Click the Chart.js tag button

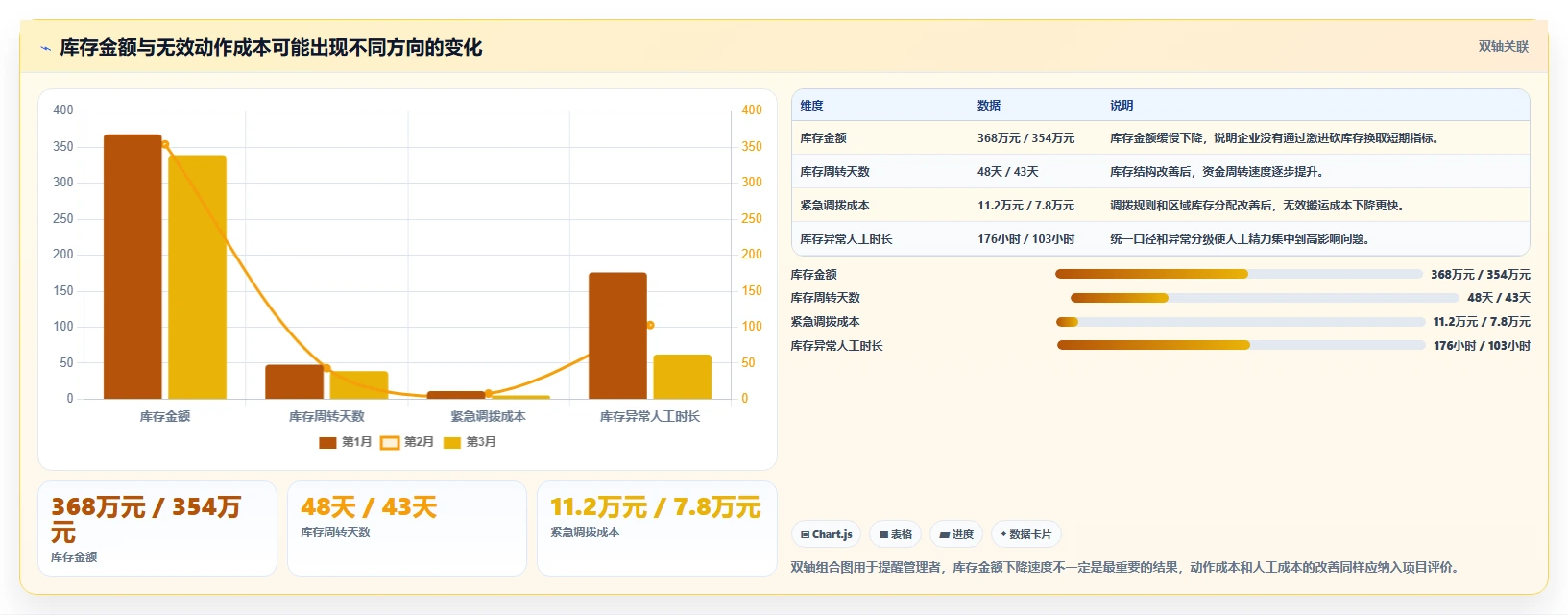[827, 534]
